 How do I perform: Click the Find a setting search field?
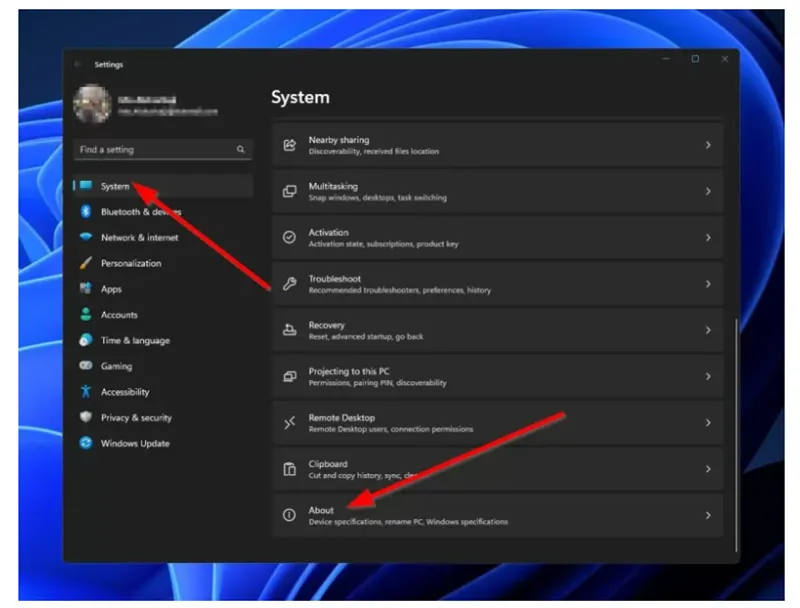tap(163, 149)
